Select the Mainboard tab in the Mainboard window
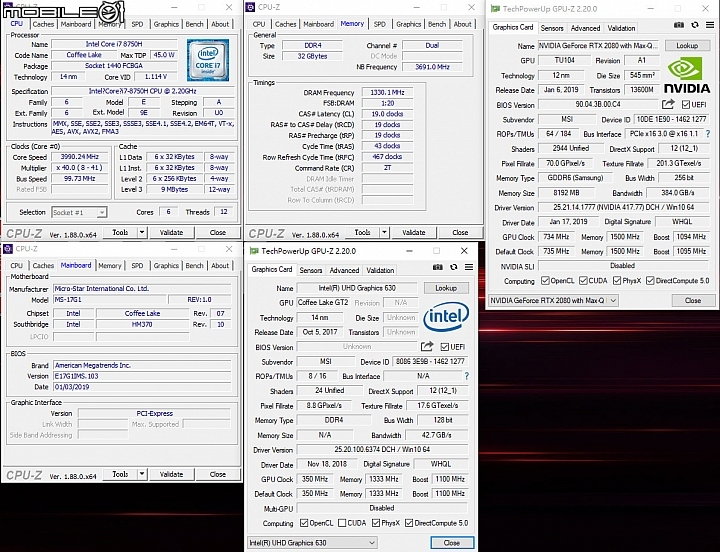This screenshot has width=720, height=552. tap(76, 265)
